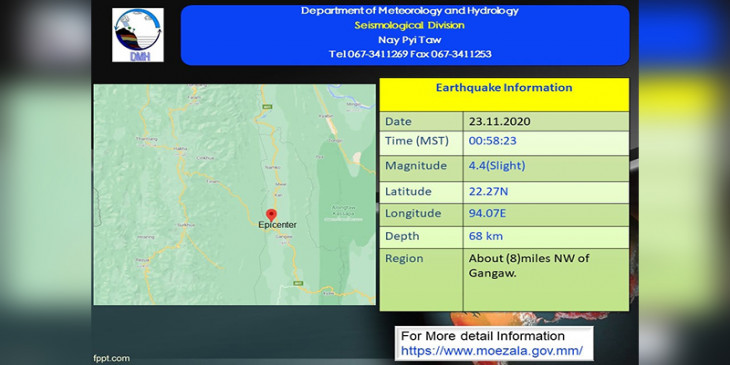Select the Date value 23.11.2020
Image resolution: width=730 pixels, height=365 pixels.
[x=500, y=122]
